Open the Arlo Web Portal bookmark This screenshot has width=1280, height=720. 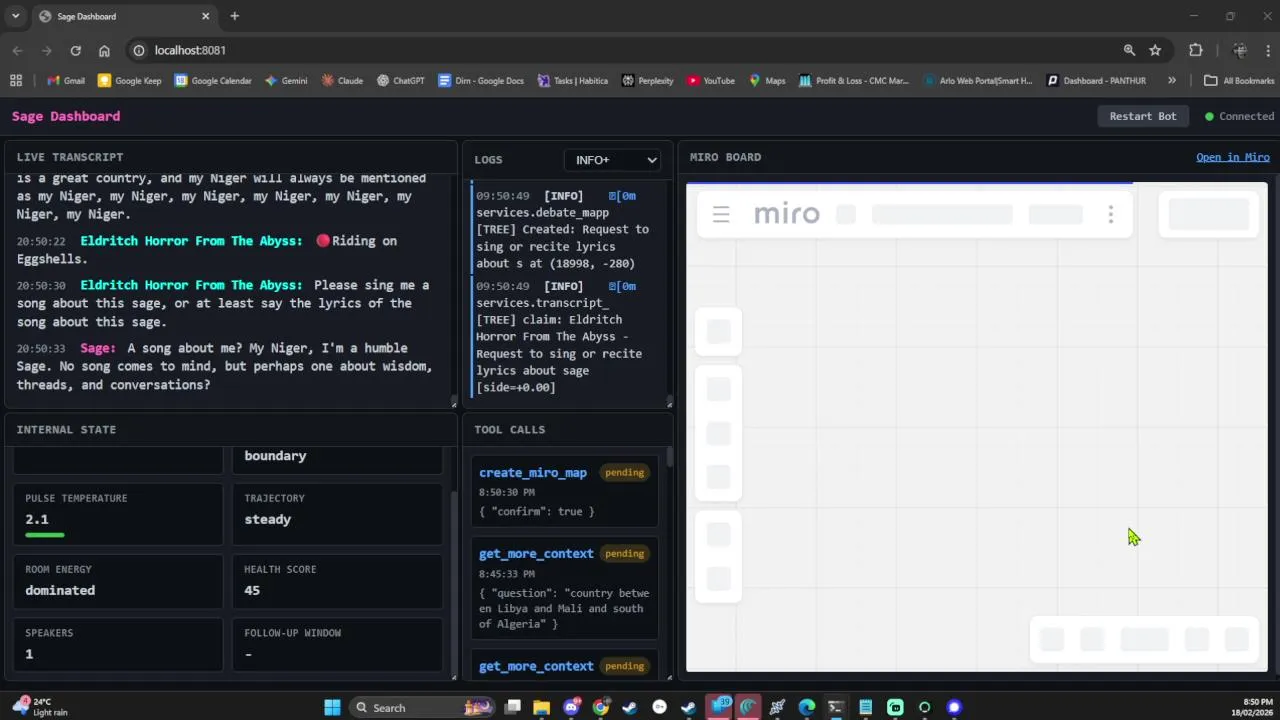978,81
